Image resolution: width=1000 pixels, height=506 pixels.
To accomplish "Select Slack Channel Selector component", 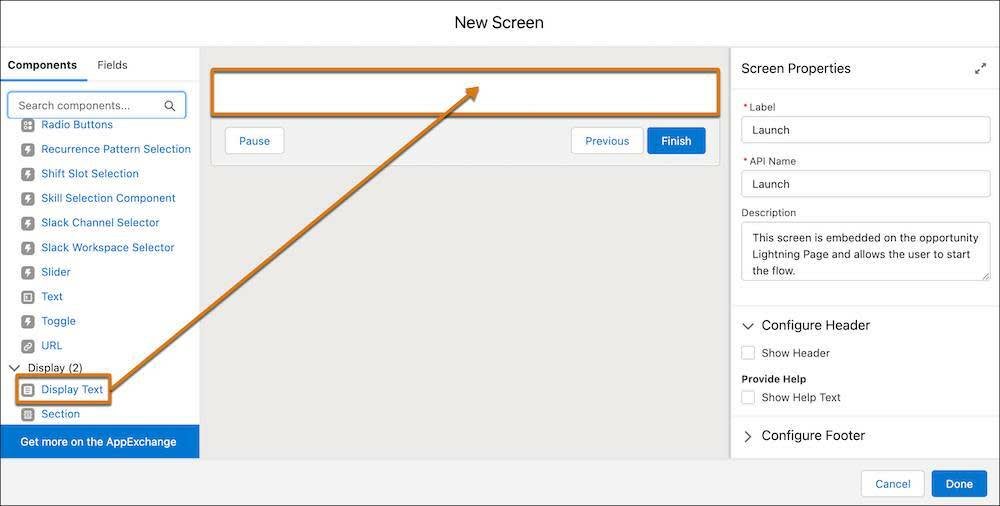I will (x=100, y=223).
